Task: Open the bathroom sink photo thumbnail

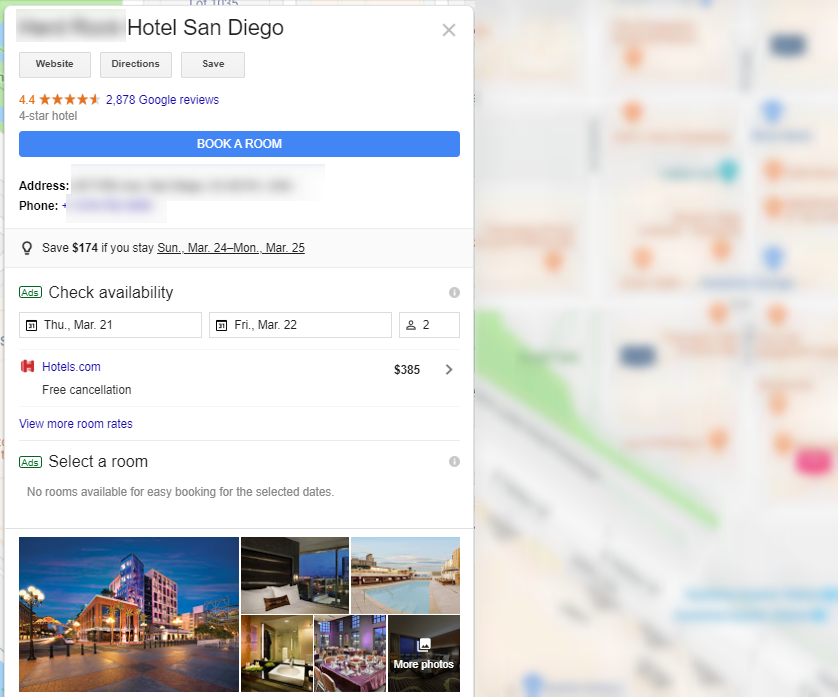Action: point(277,653)
